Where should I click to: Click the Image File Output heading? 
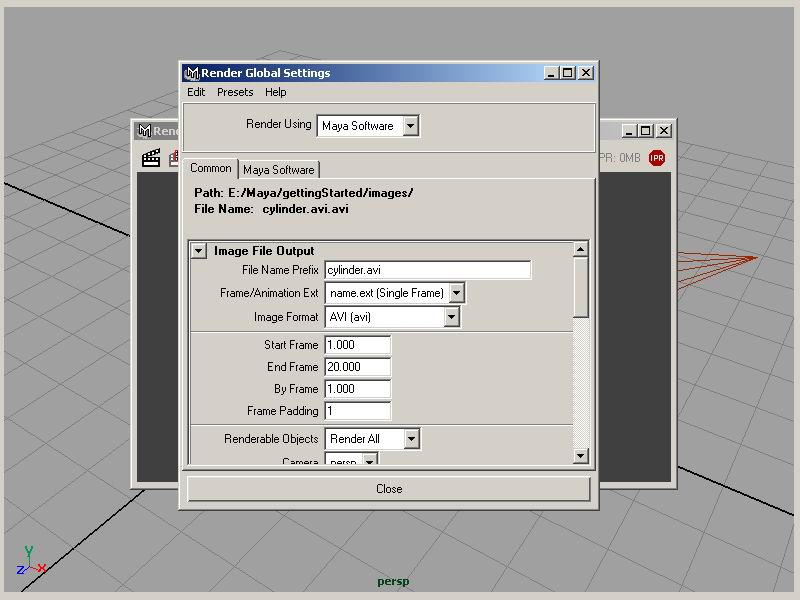click(x=264, y=251)
